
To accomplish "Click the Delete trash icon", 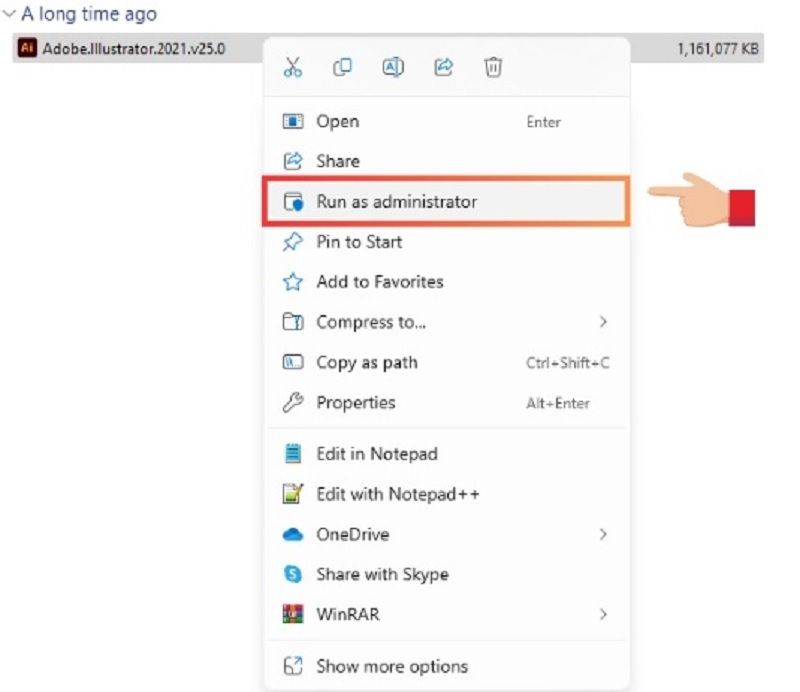I will [493, 68].
